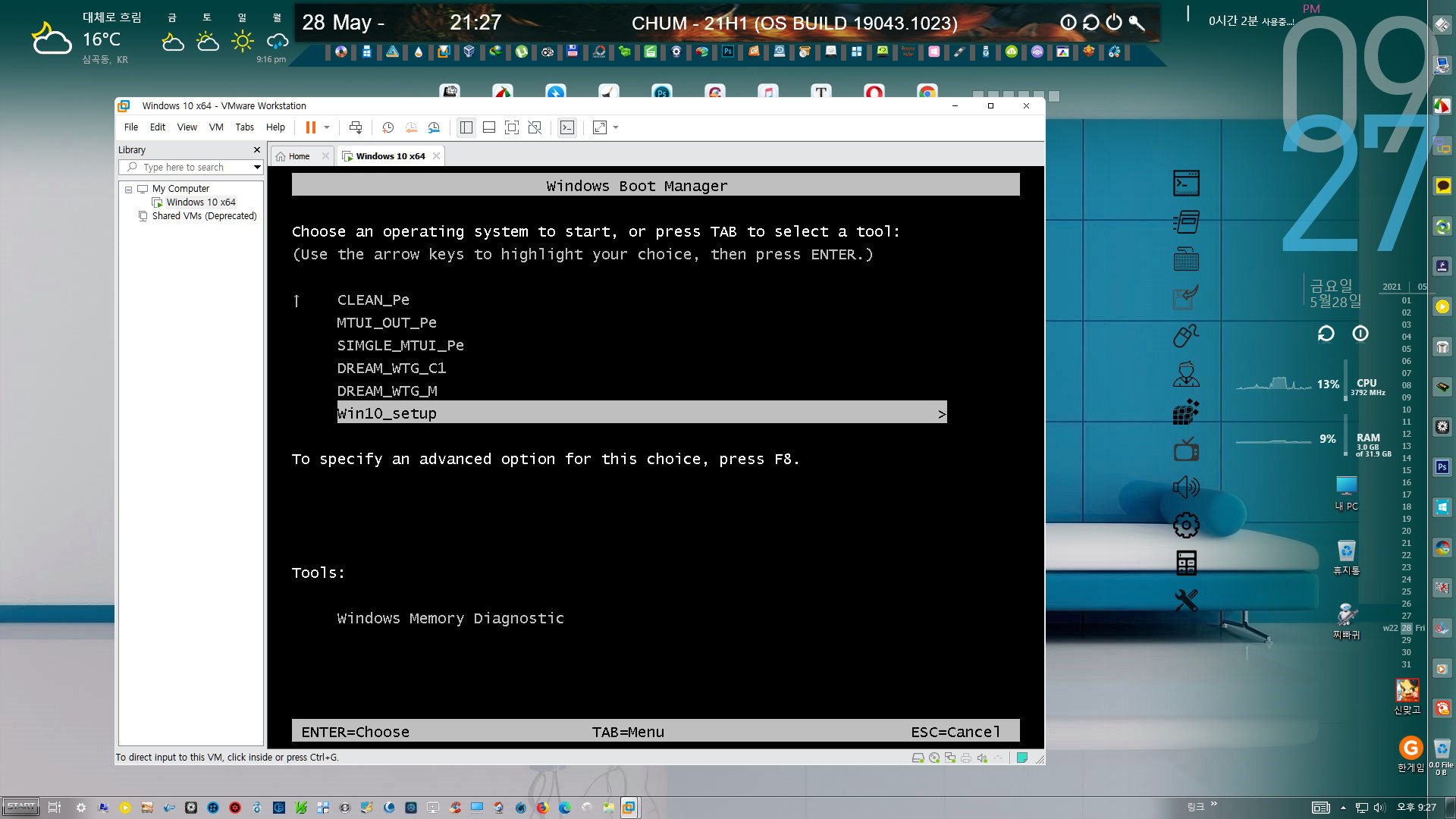This screenshot has height=819, width=1456.
Task: Open the File menu in VMware
Action: coord(131,127)
